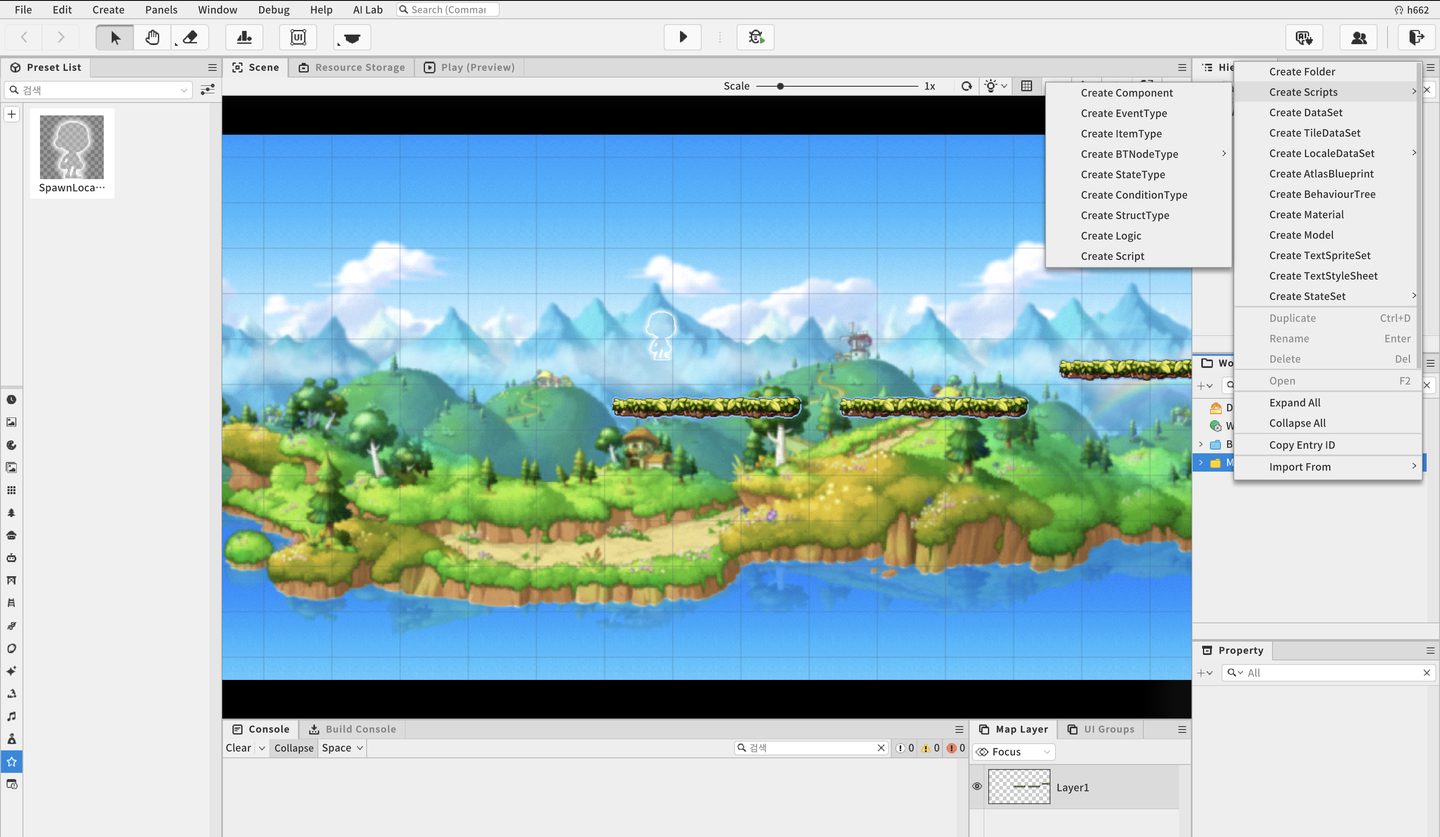Clear the console search with X

(881, 748)
